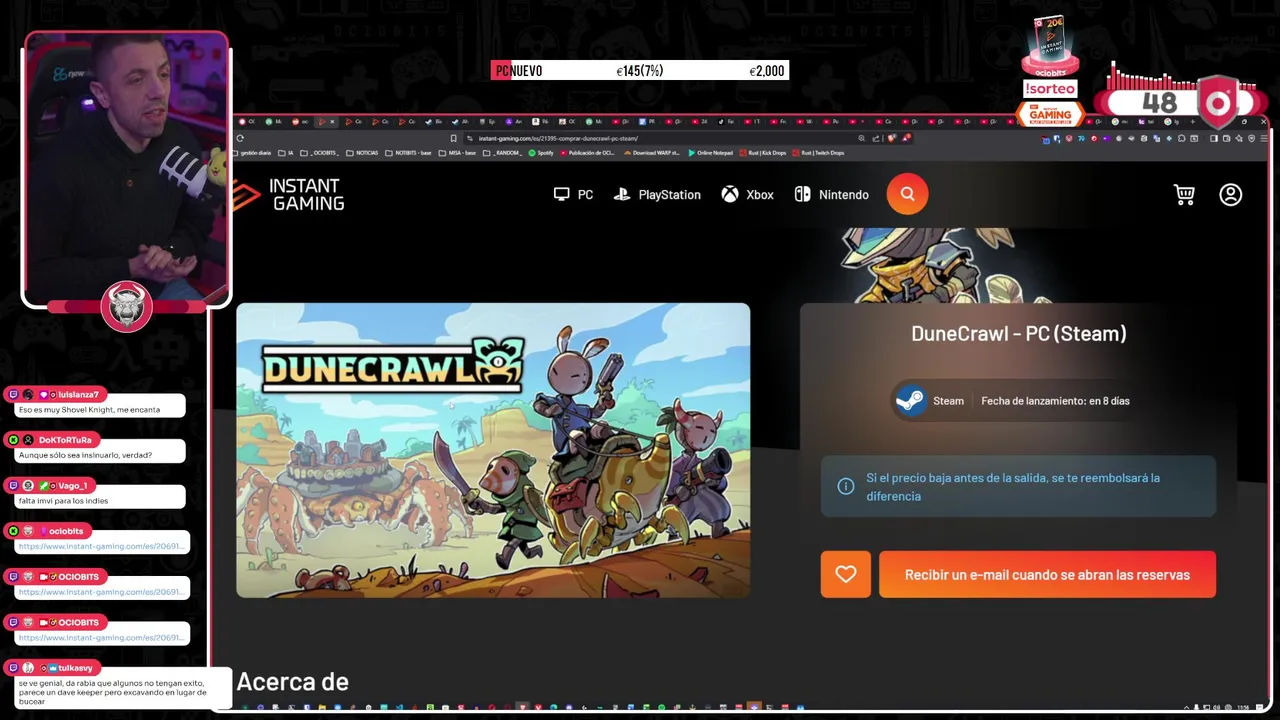Click the Steam platform icon
1280x720 pixels.
tap(910, 401)
